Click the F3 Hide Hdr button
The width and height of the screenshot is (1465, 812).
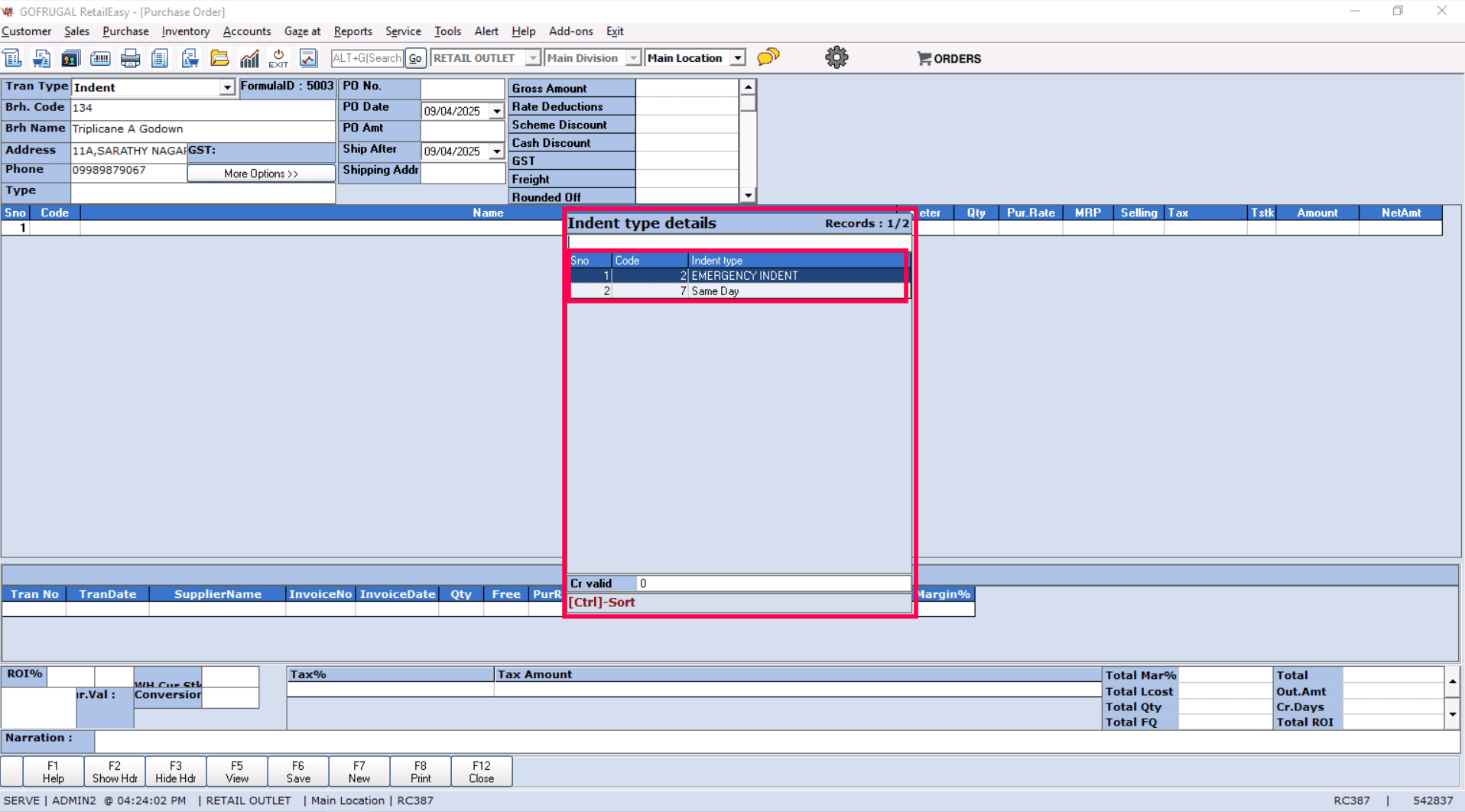coord(176,771)
